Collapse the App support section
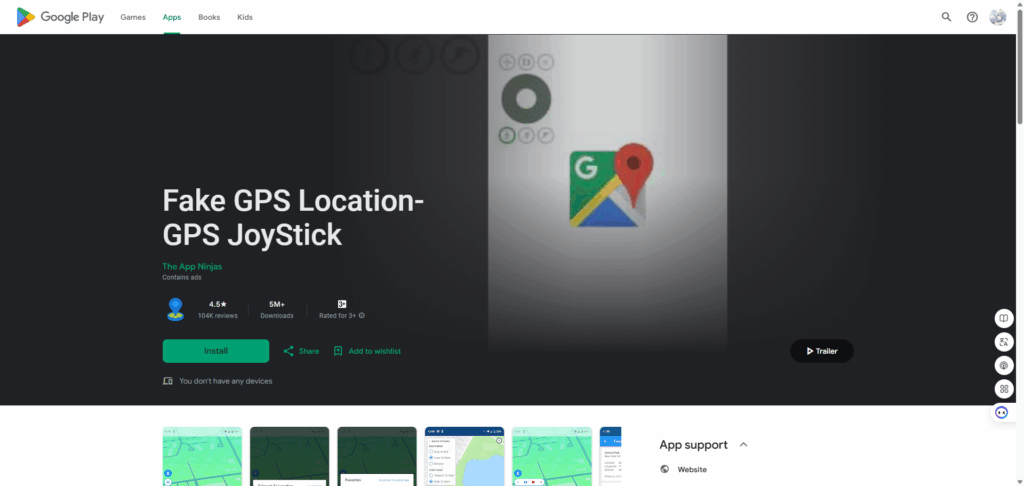The width and height of the screenshot is (1024, 486). click(743, 445)
